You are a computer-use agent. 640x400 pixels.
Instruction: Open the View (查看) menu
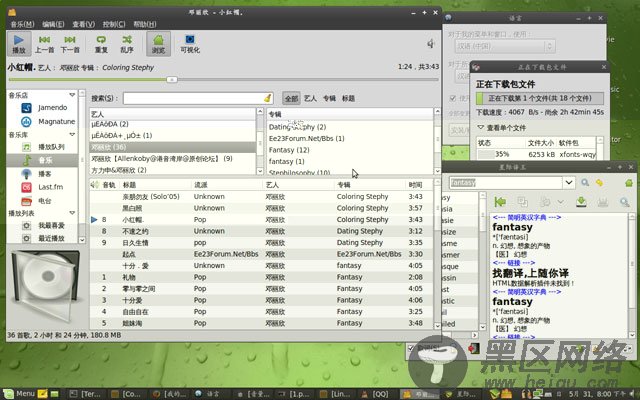click(83, 24)
